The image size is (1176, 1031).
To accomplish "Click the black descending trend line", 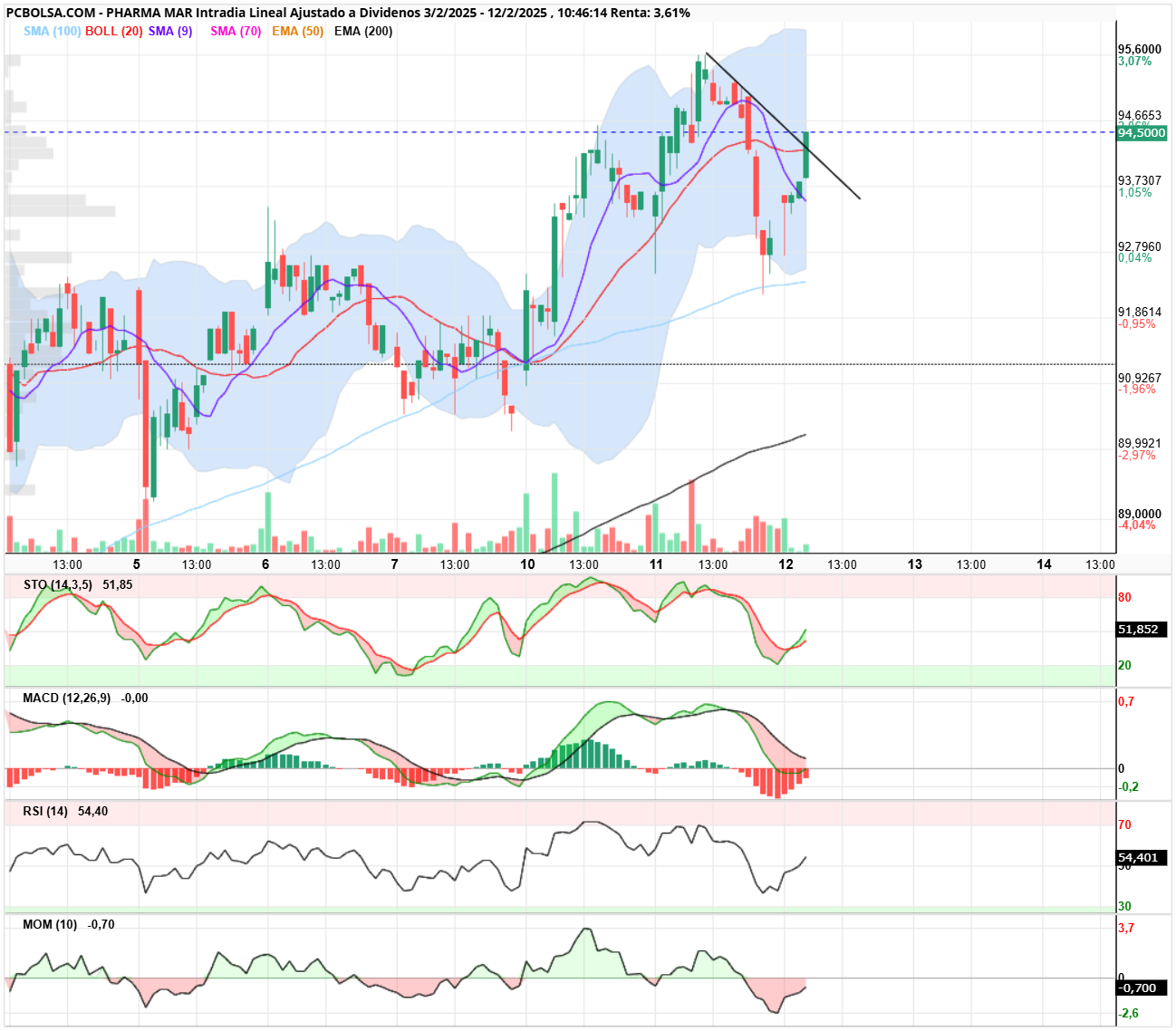I will point(783,126).
